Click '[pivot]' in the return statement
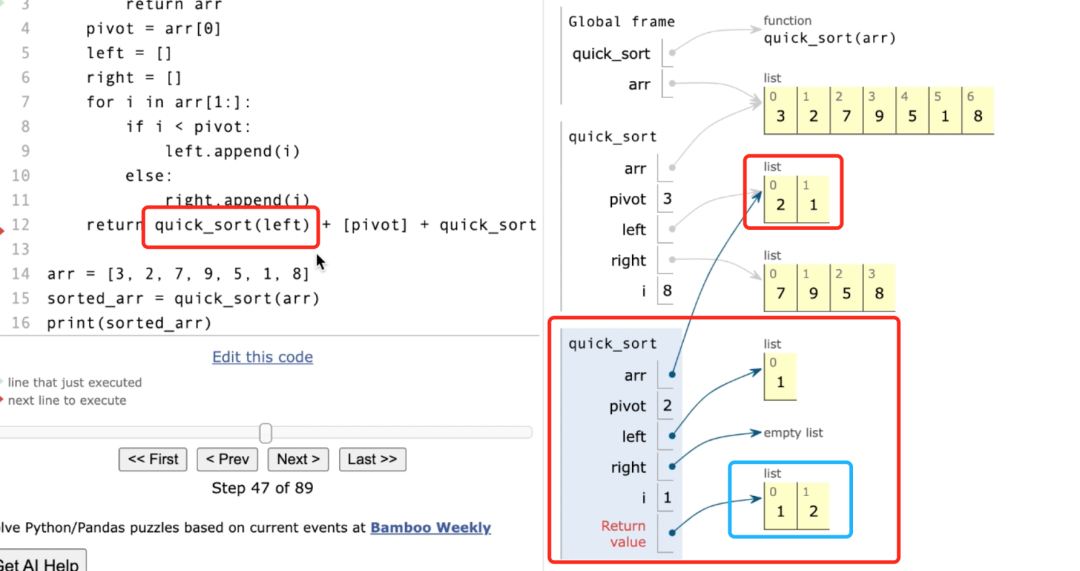The width and height of the screenshot is (1080, 571). [x=375, y=225]
